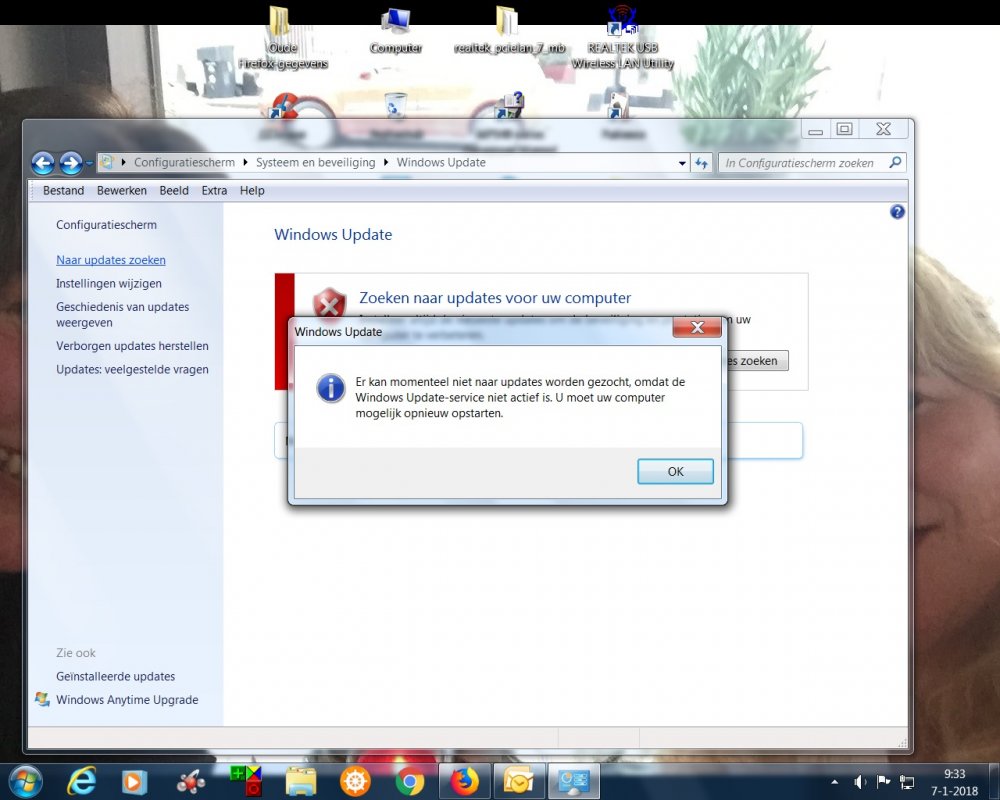The width and height of the screenshot is (1000, 800).
Task: Open the Help menu
Action: [252, 191]
